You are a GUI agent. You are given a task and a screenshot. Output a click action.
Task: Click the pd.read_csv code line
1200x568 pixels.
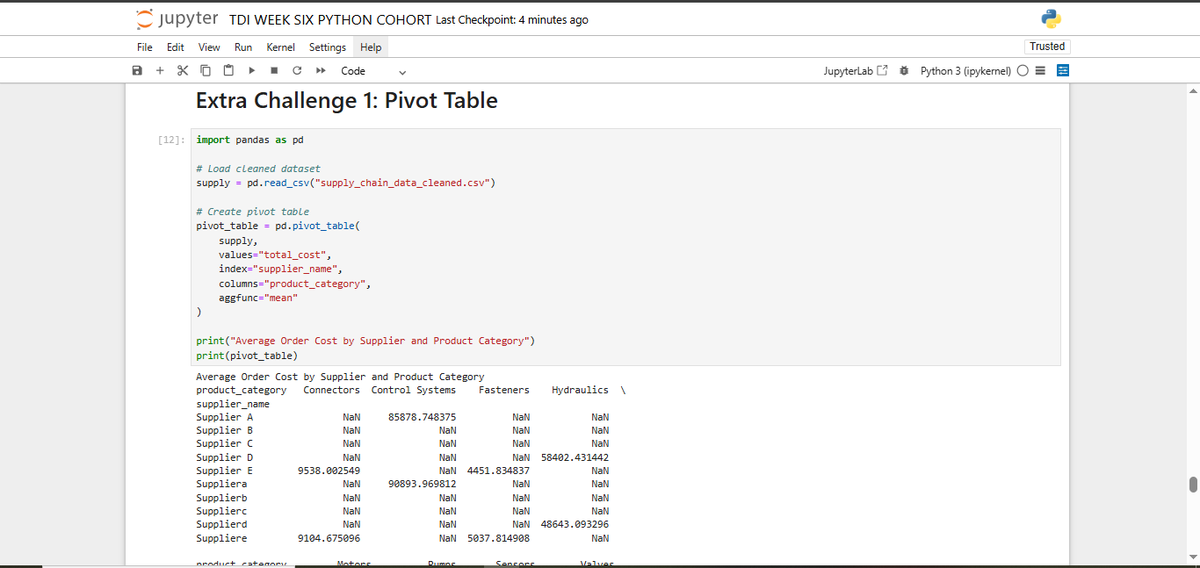pyautogui.click(x=346, y=183)
